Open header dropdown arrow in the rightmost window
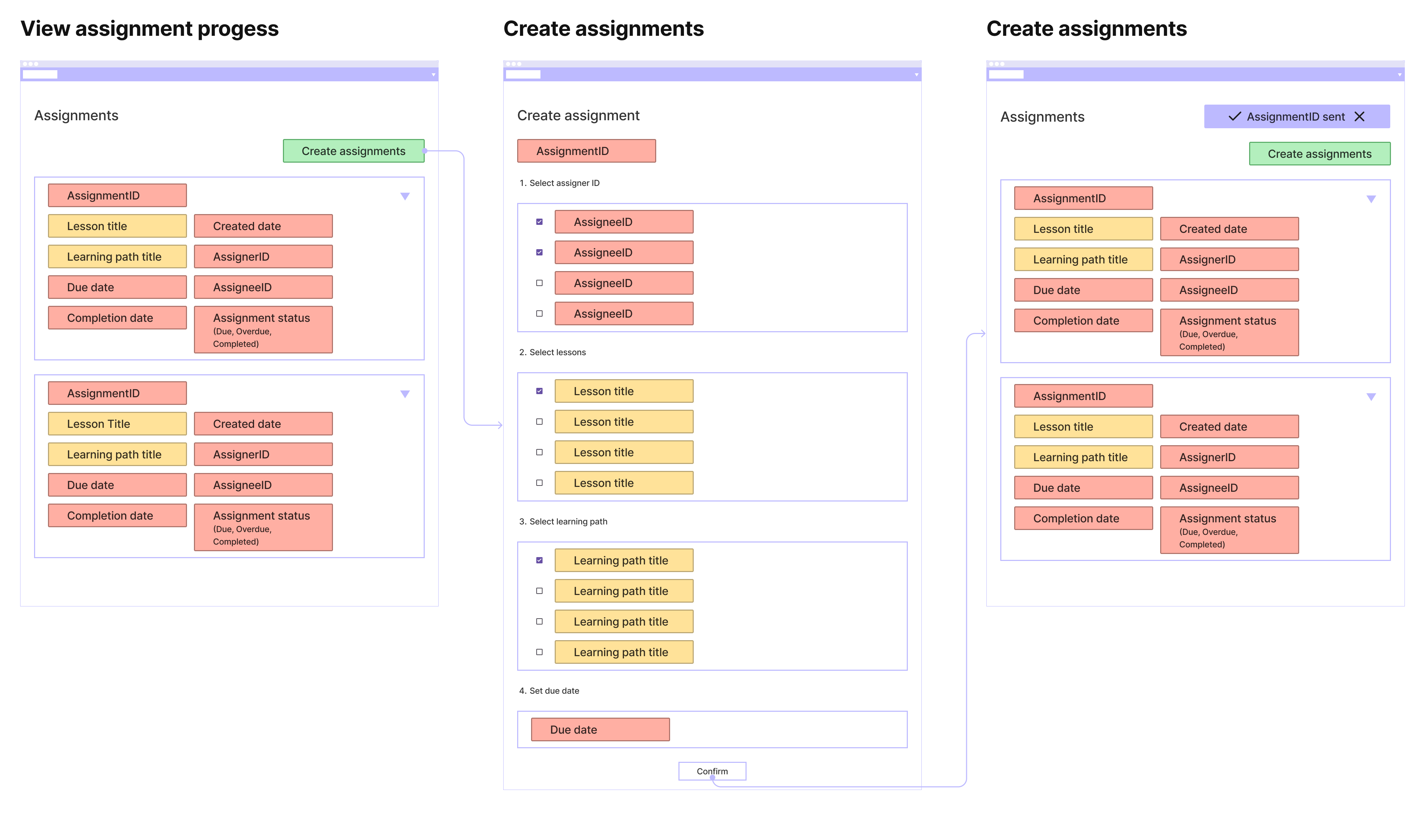 tap(1399, 75)
